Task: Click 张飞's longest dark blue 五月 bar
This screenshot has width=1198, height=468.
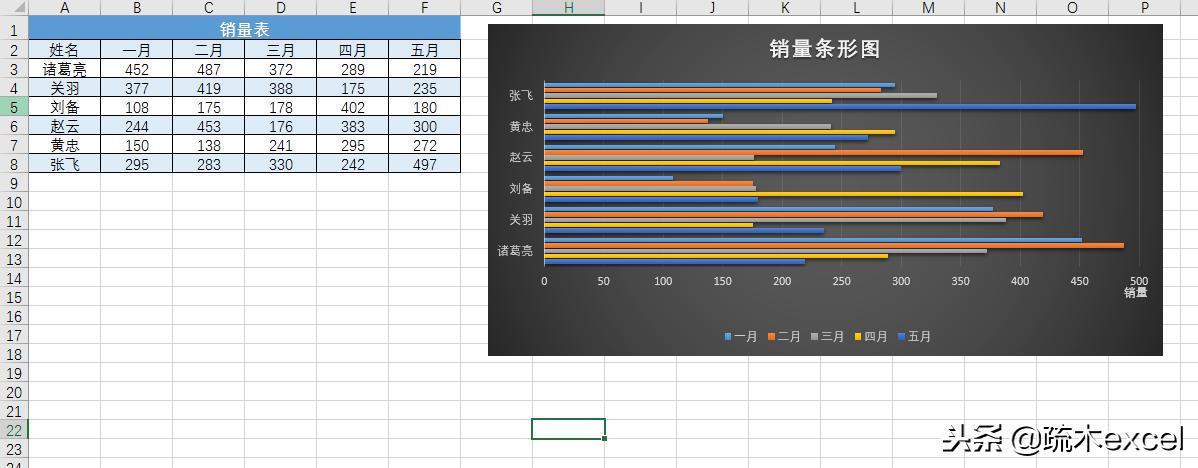Action: pyautogui.click(x=840, y=106)
